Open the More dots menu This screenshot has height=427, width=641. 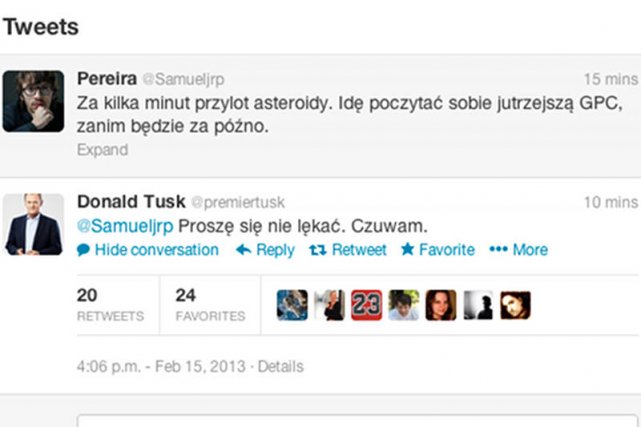tap(498, 249)
